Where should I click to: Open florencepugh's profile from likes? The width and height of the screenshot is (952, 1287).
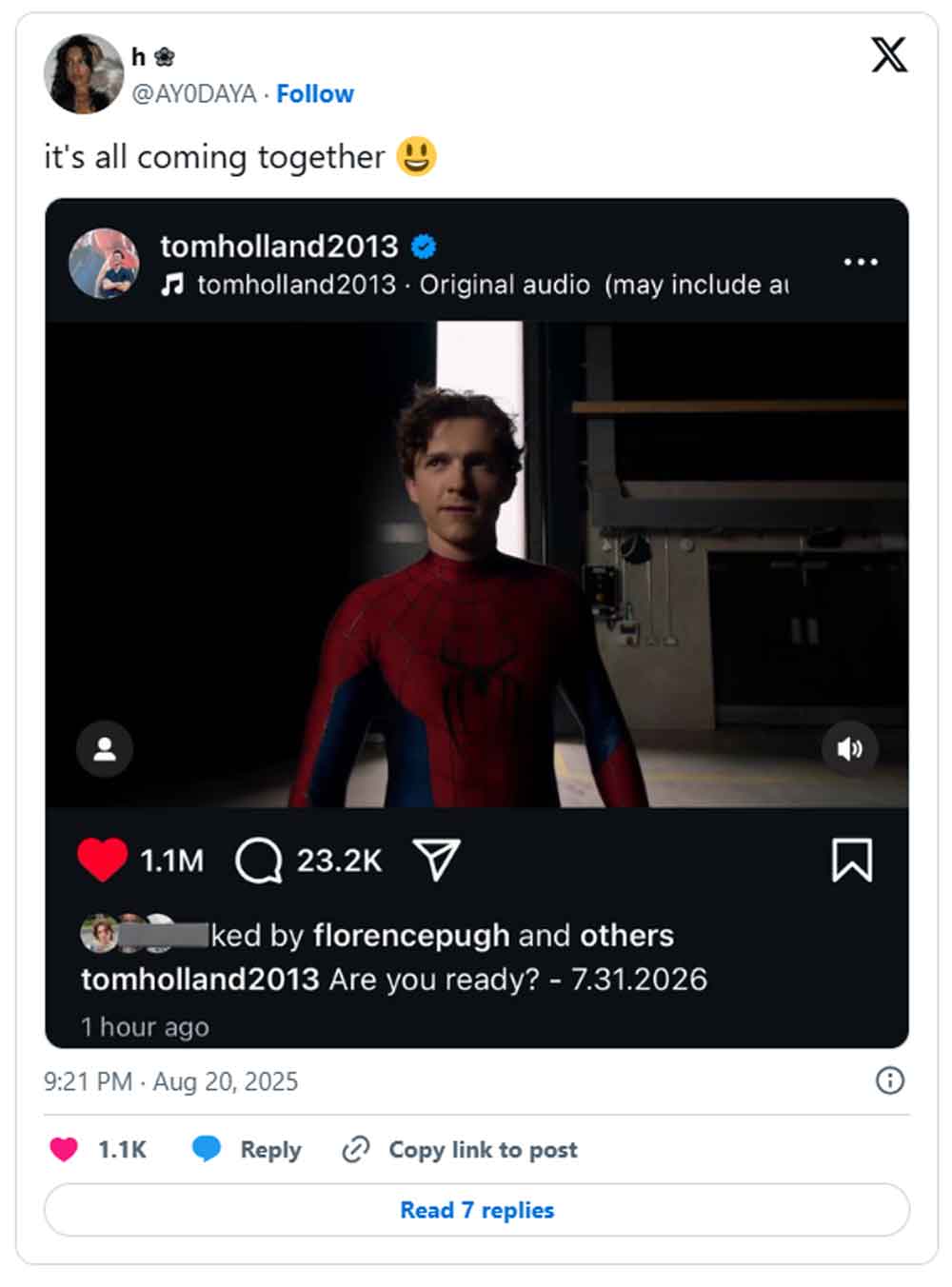point(411,935)
